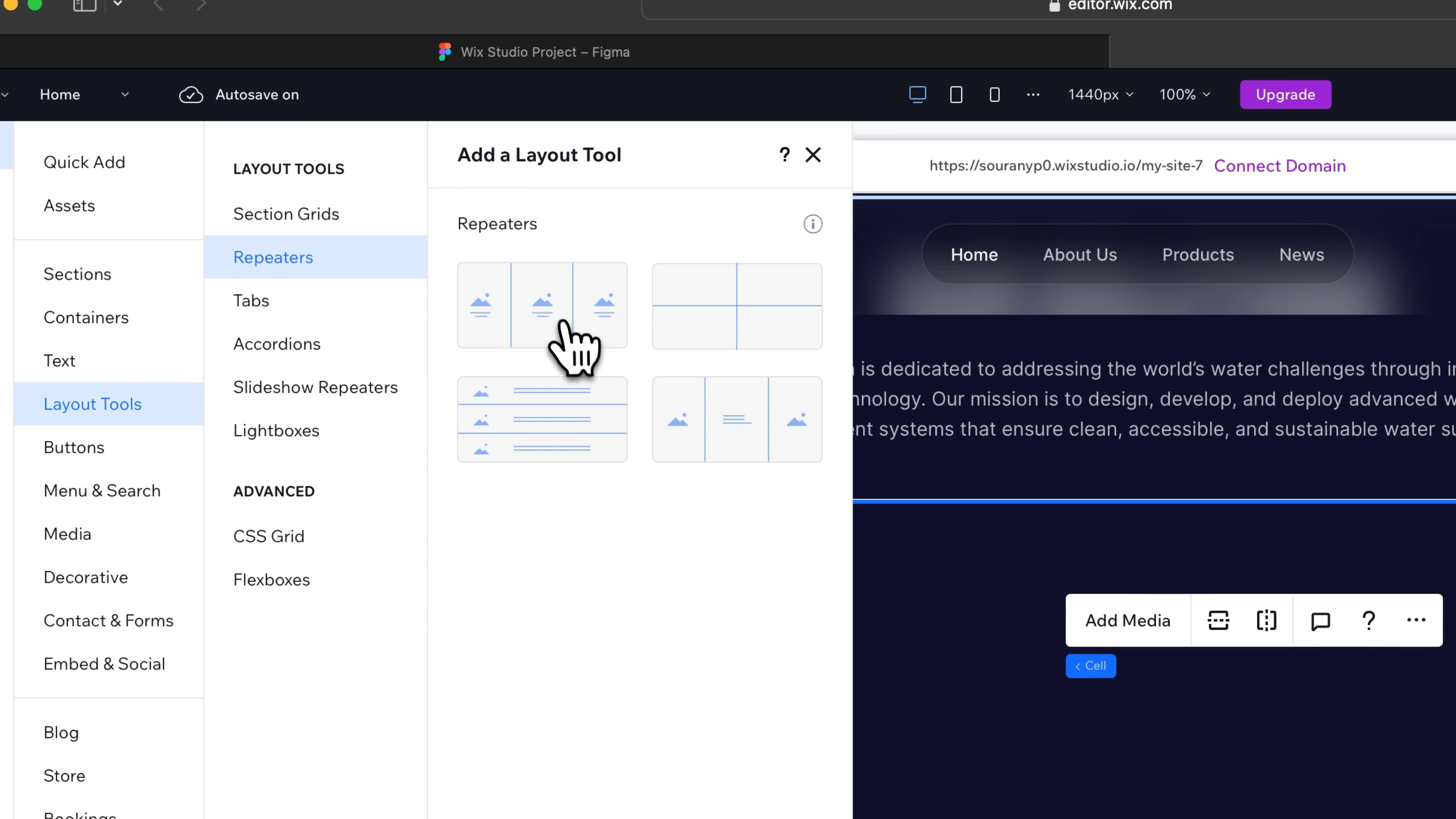Open the Containers category
This screenshot has height=819, width=1456.
[86, 317]
